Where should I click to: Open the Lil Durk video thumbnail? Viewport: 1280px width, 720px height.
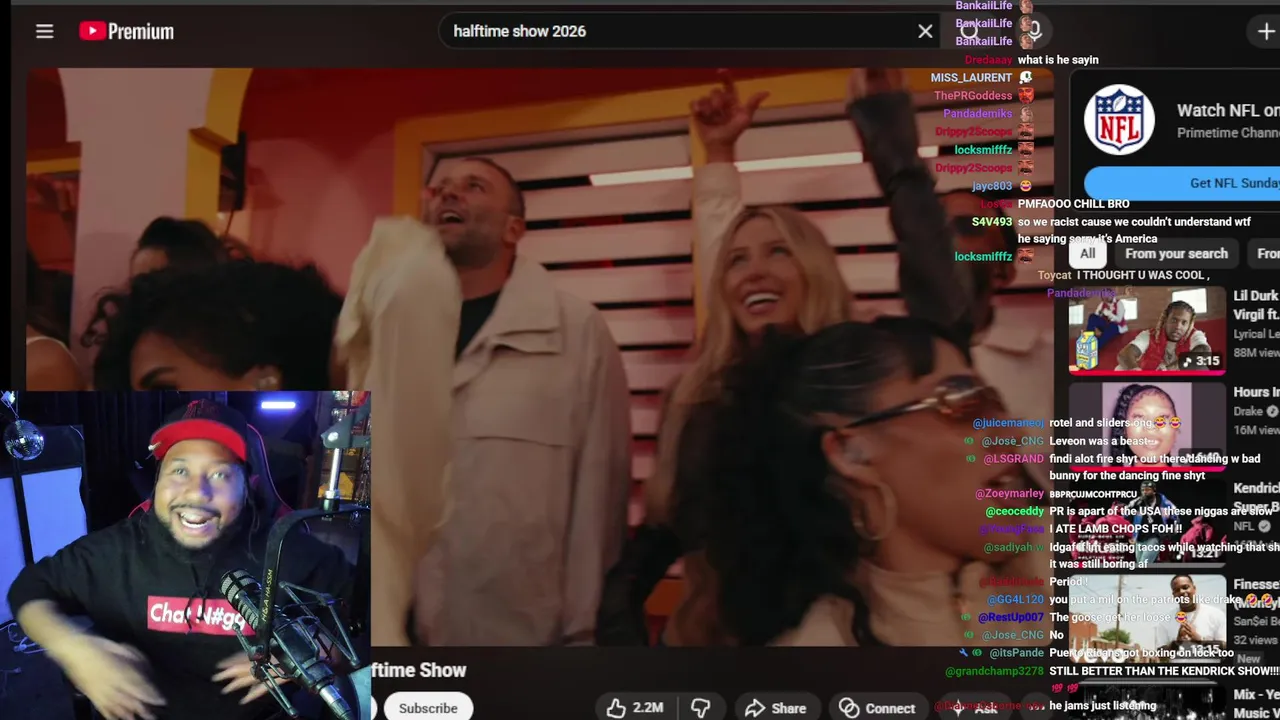pyautogui.click(x=1147, y=329)
